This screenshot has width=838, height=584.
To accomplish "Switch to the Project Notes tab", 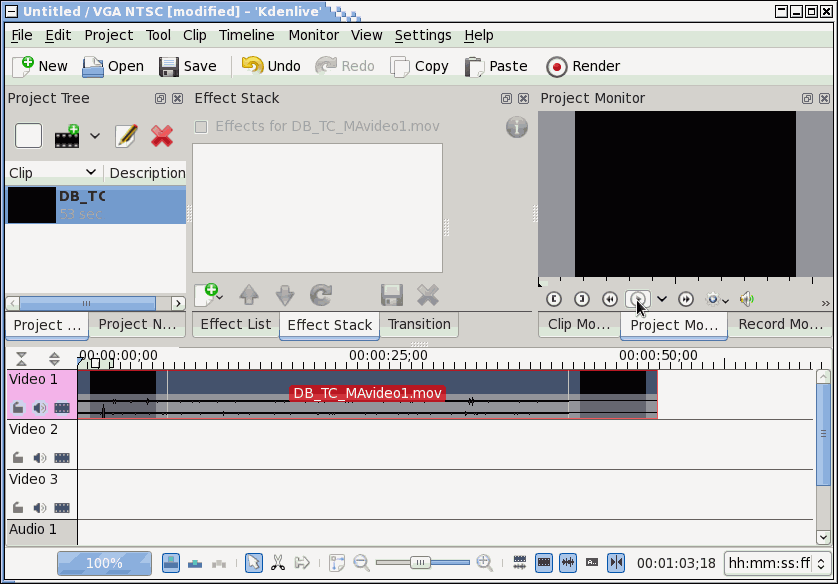I will [137, 324].
